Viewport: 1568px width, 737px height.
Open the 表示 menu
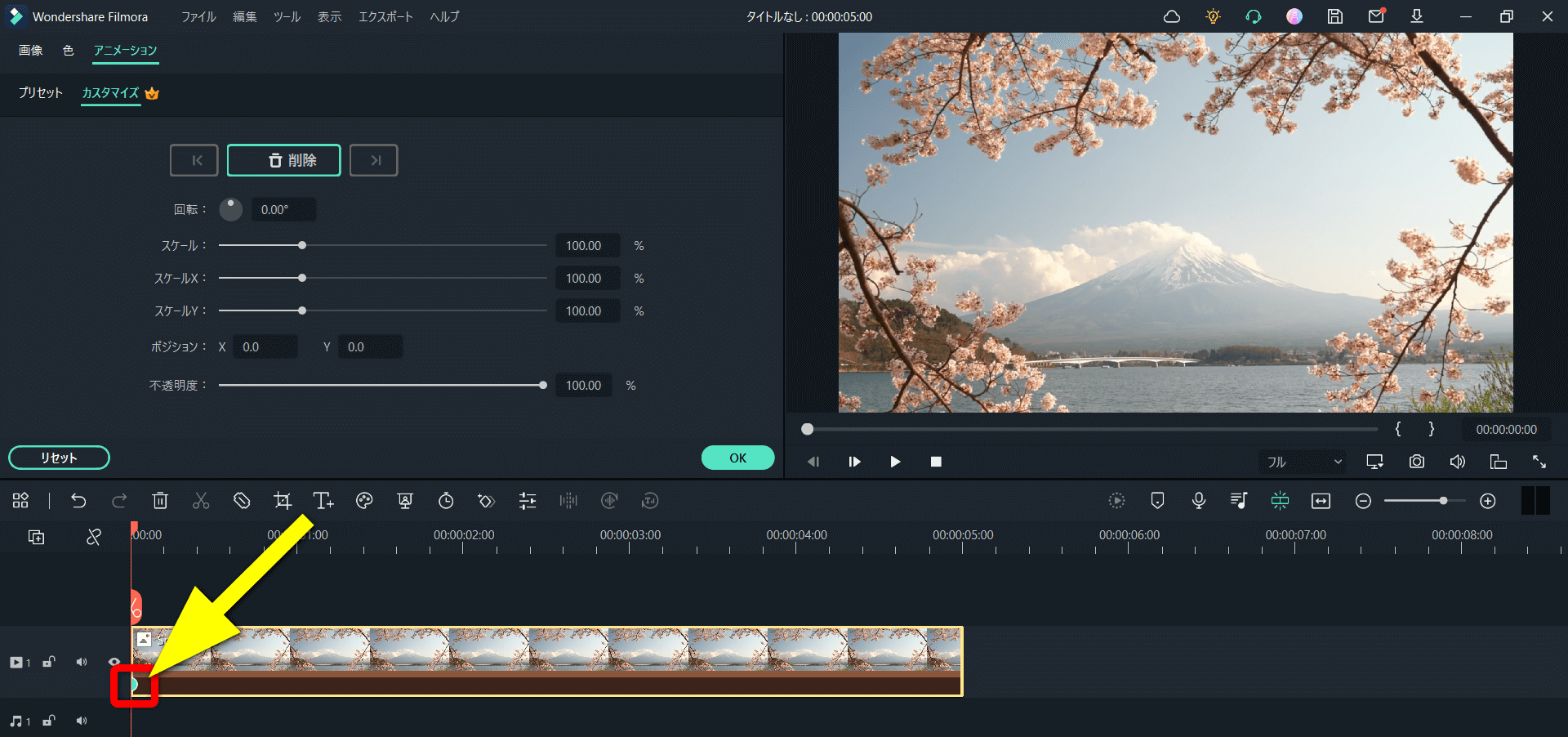(x=329, y=16)
